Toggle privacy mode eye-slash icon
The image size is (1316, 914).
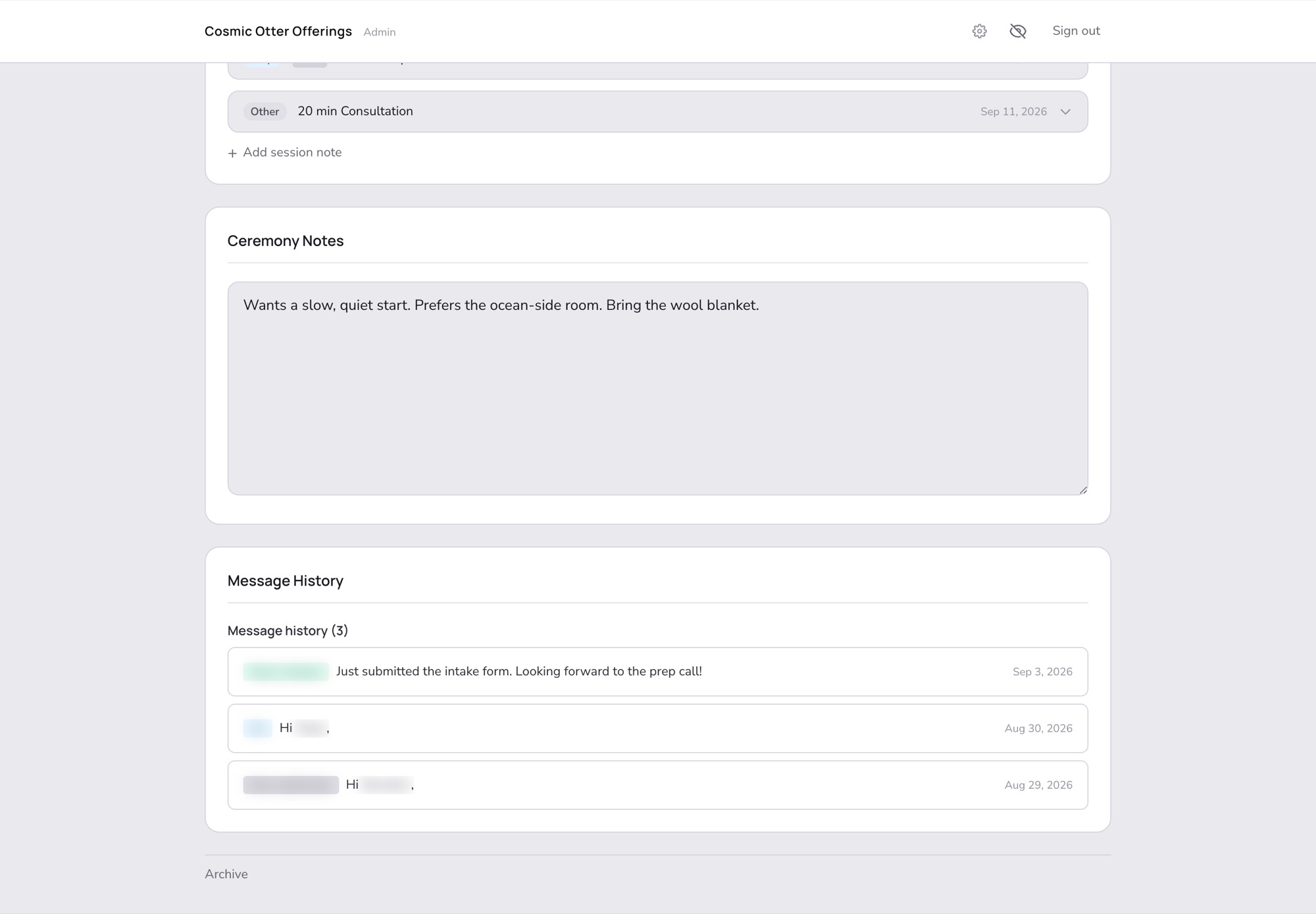pyautogui.click(x=1017, y=31)
